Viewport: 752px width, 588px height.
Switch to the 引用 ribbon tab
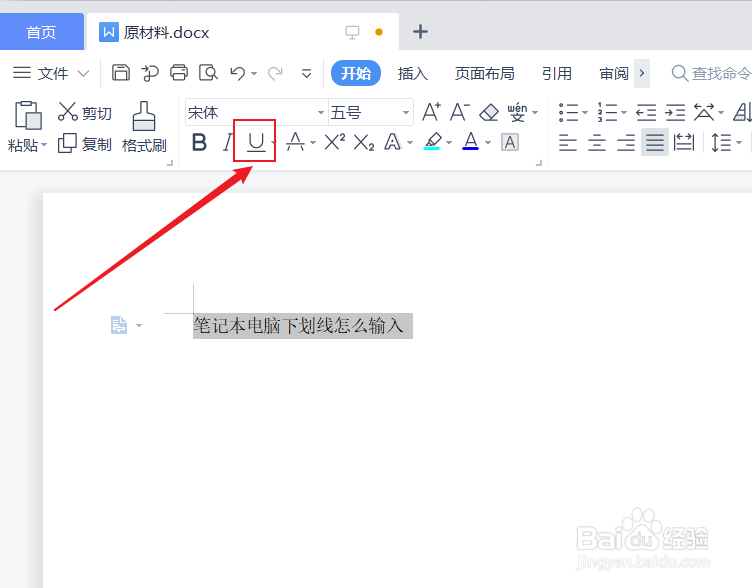(557, 73)
